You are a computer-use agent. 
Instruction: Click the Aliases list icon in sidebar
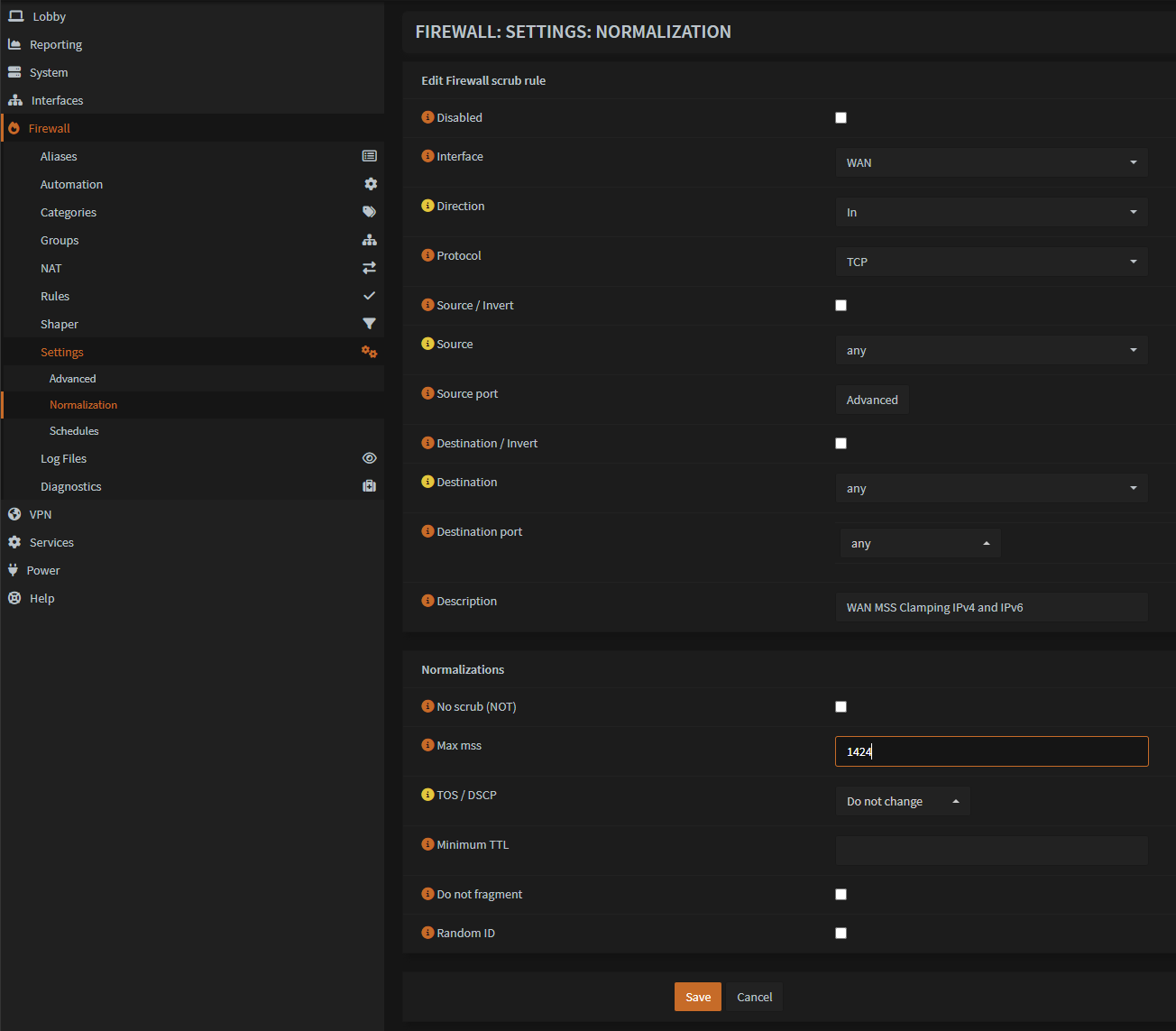pyautogui.click(x=369, y=156)
